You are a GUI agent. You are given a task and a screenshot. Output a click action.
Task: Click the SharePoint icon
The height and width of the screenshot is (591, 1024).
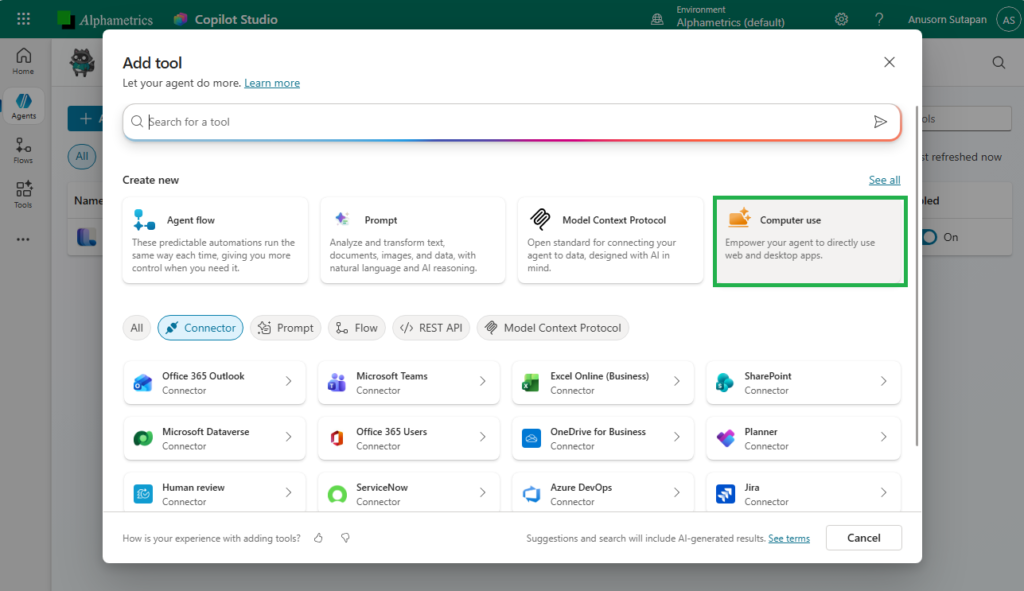coord(725,383)
